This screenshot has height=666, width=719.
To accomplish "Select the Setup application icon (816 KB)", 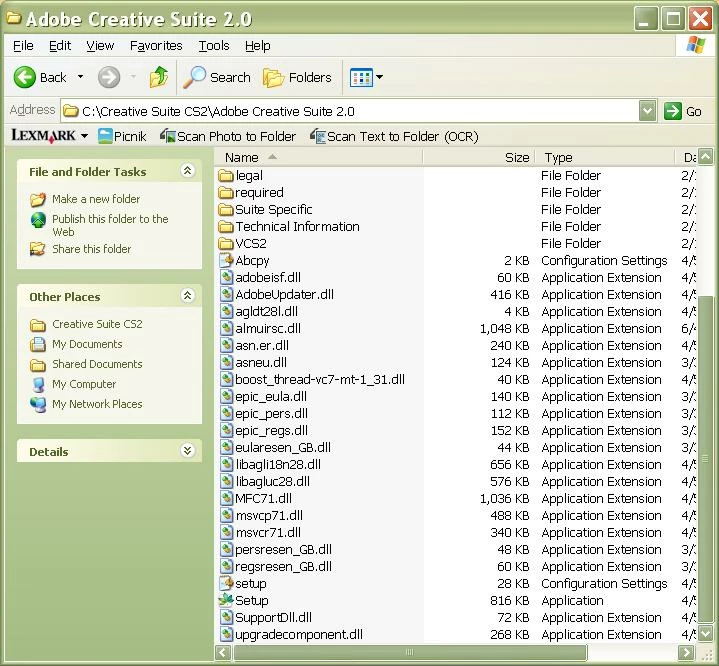I will tap(226, 600).
